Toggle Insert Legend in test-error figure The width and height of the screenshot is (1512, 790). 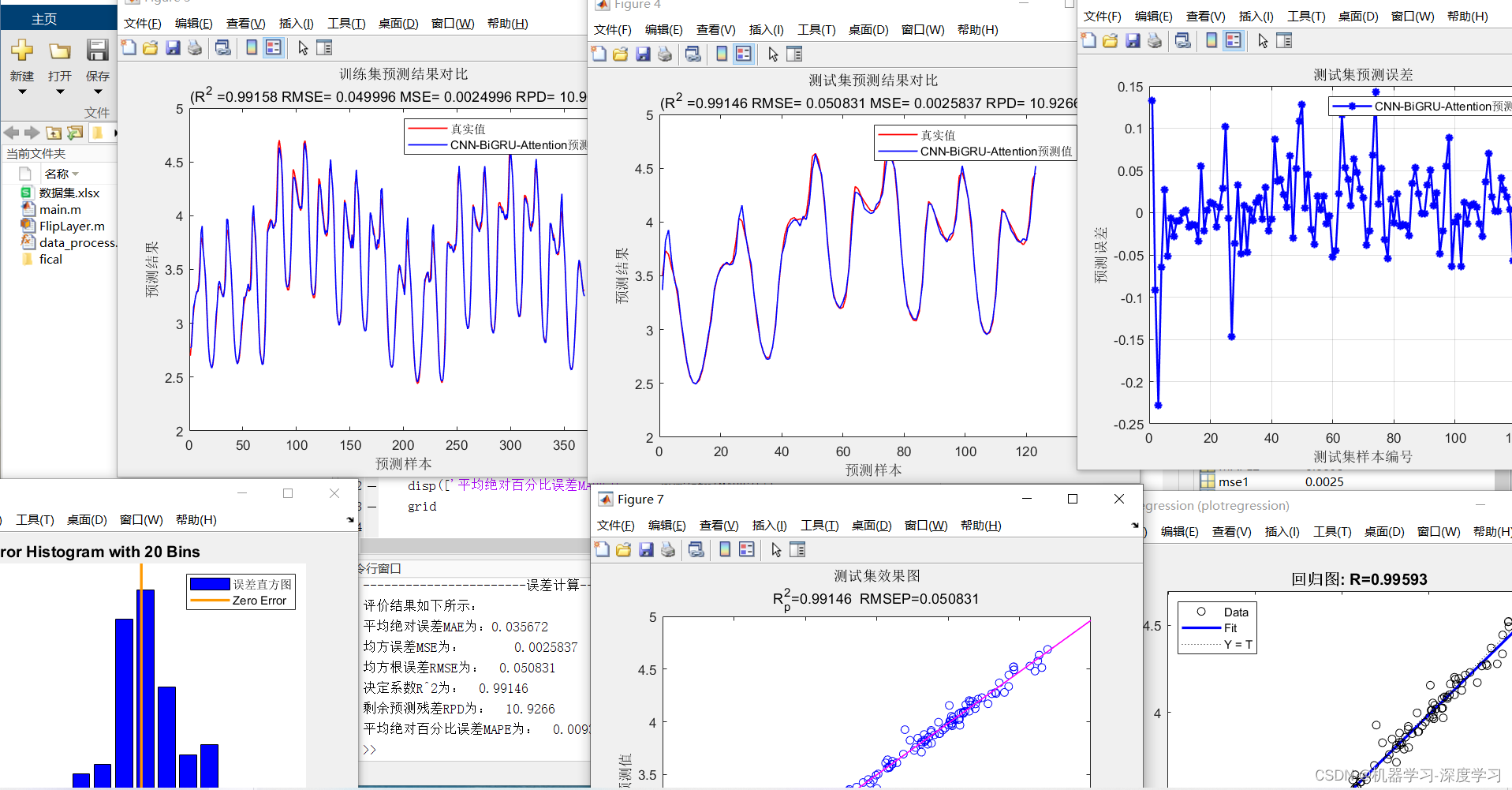pos(1233,40)
